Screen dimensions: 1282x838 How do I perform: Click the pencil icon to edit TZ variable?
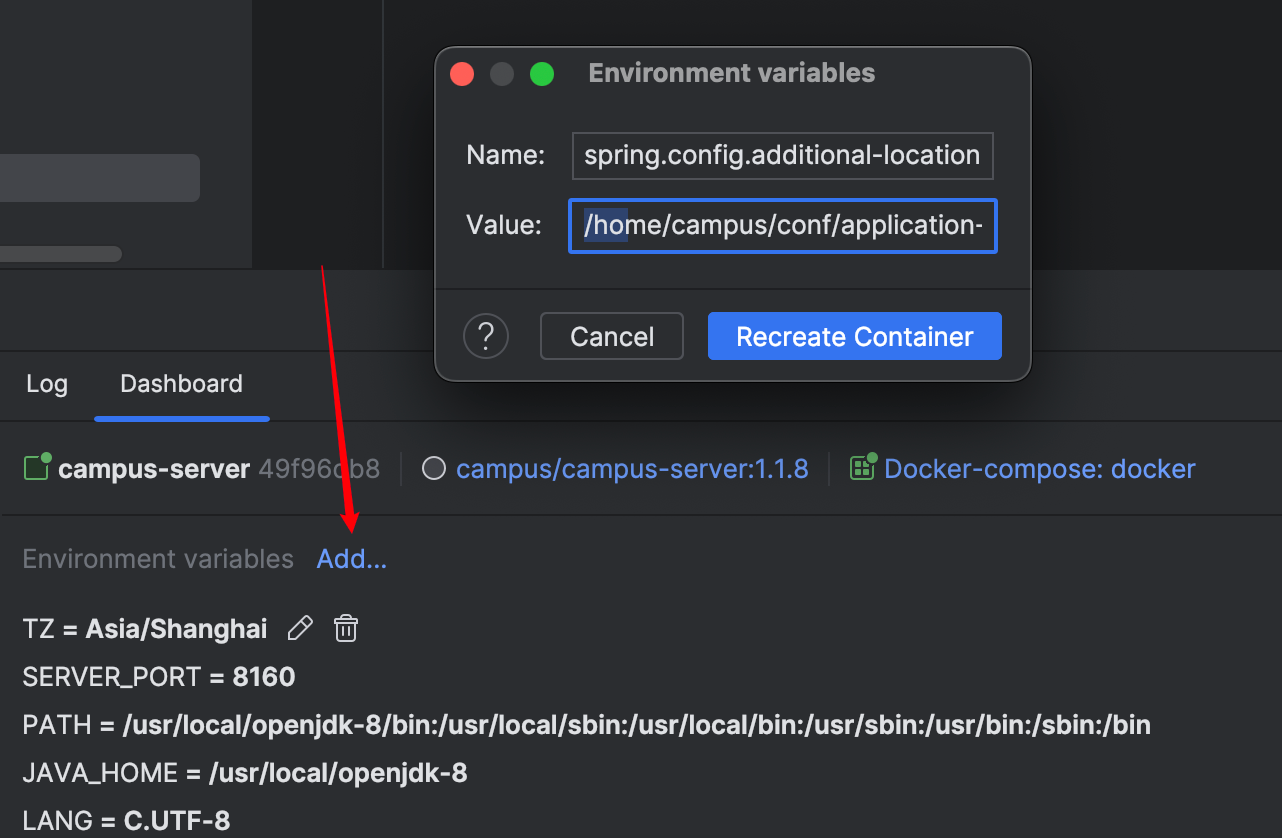300,628
